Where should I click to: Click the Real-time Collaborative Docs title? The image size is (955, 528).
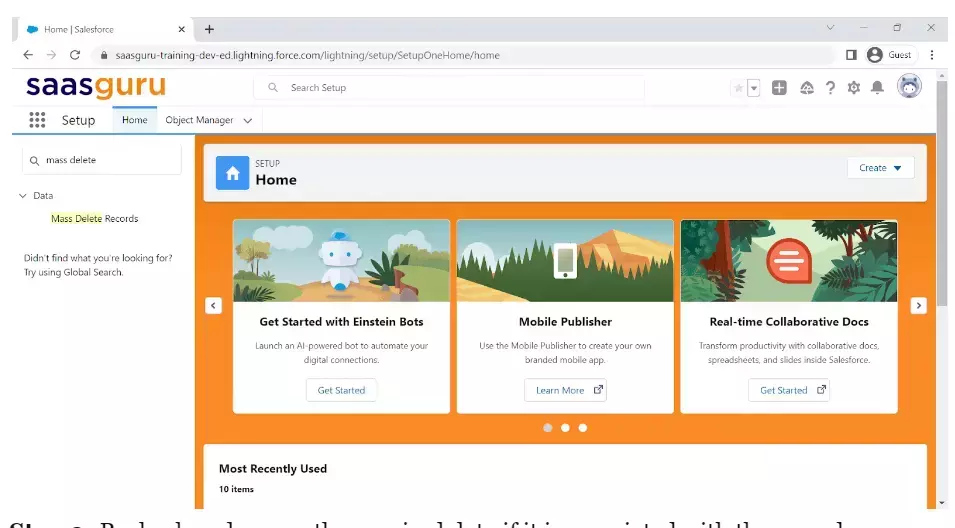pos(789,322)
